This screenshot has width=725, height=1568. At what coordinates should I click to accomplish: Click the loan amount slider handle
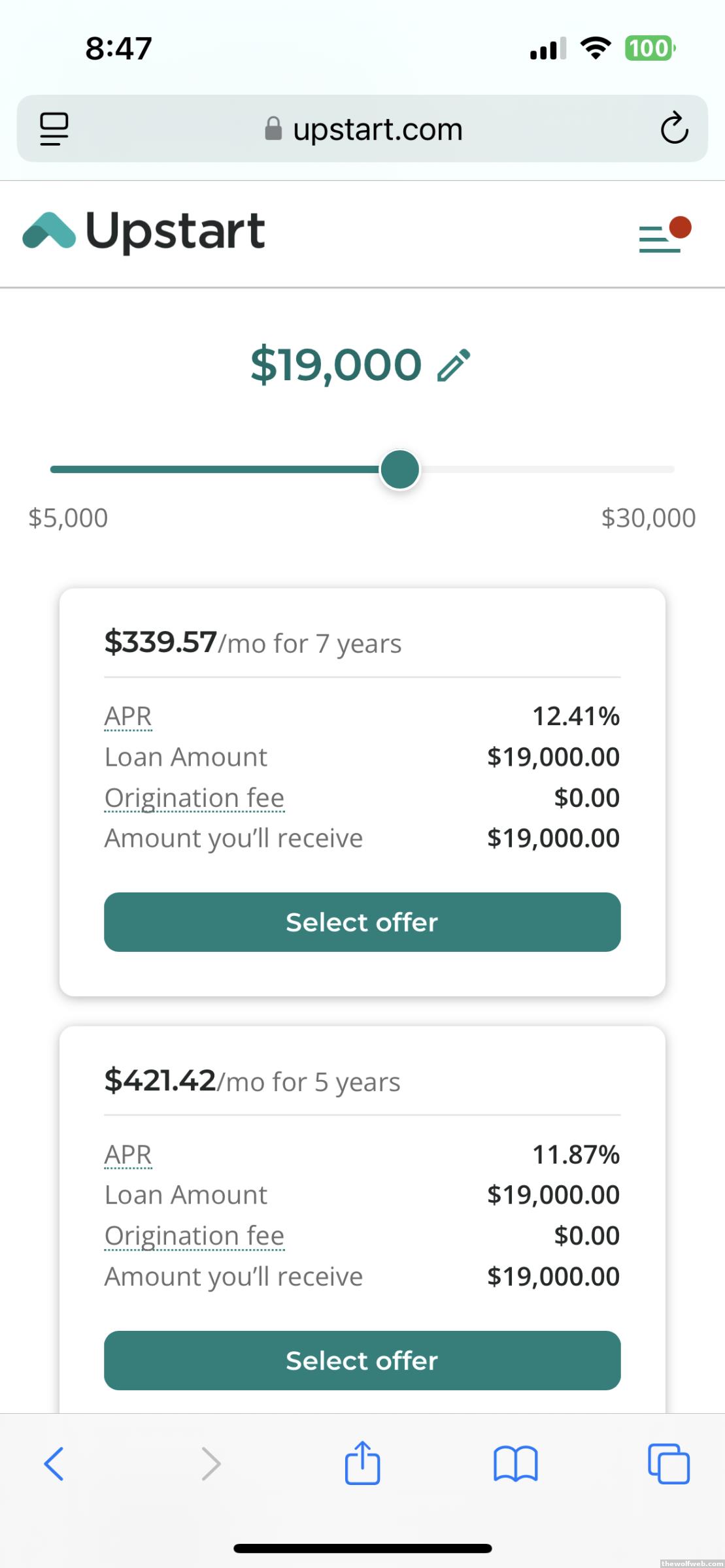(399, 469)
